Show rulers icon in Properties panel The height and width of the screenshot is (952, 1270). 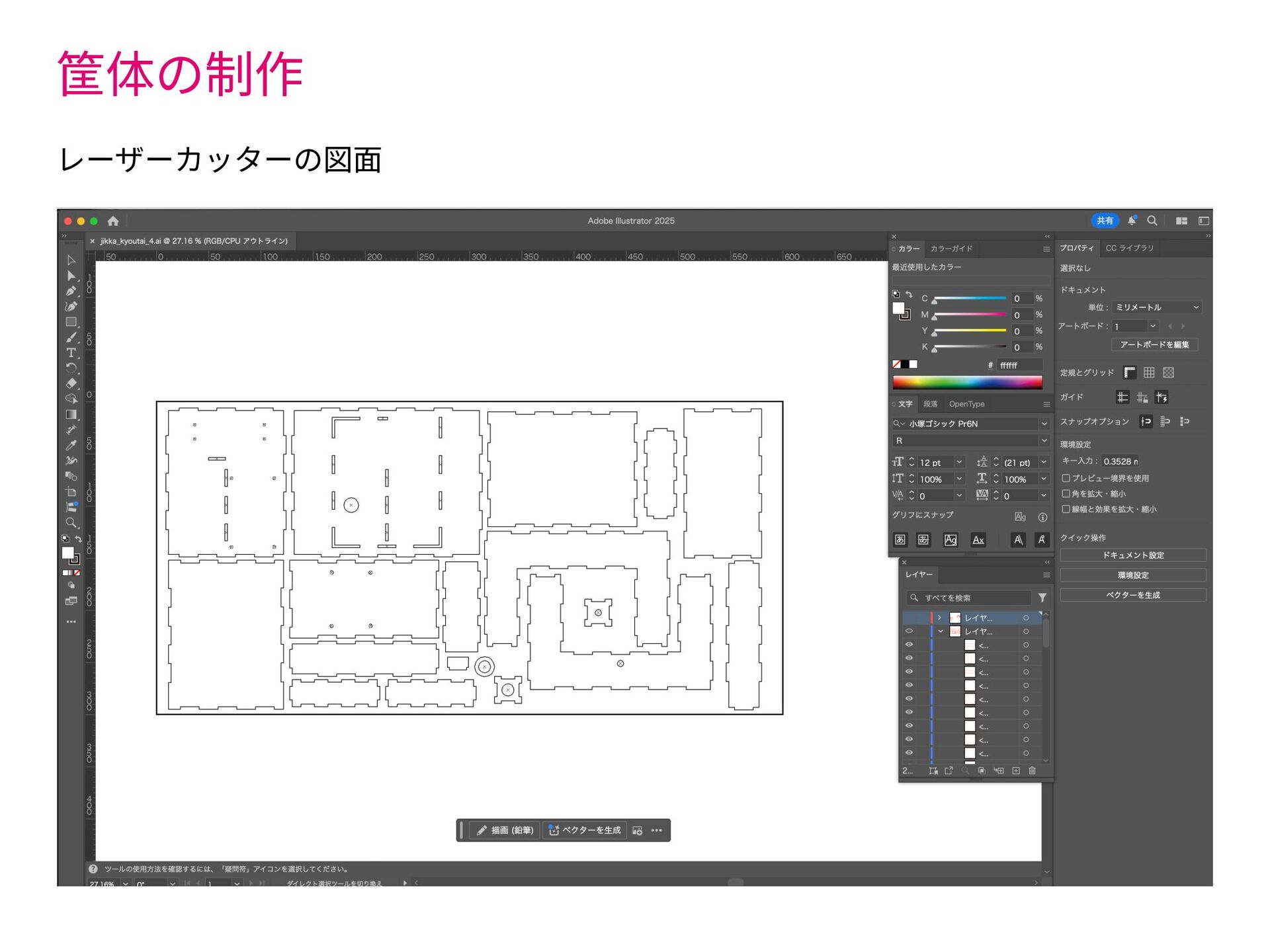point(1130,373)
